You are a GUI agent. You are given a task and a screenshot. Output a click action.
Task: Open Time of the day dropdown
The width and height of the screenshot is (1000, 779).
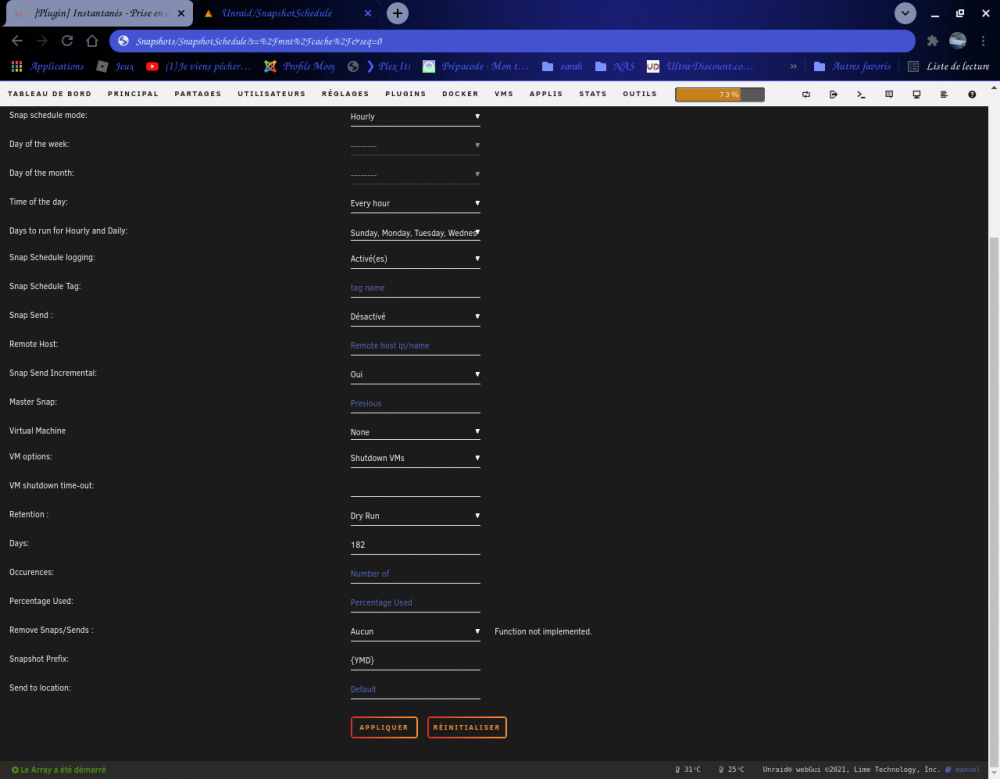tap(415, 204)
